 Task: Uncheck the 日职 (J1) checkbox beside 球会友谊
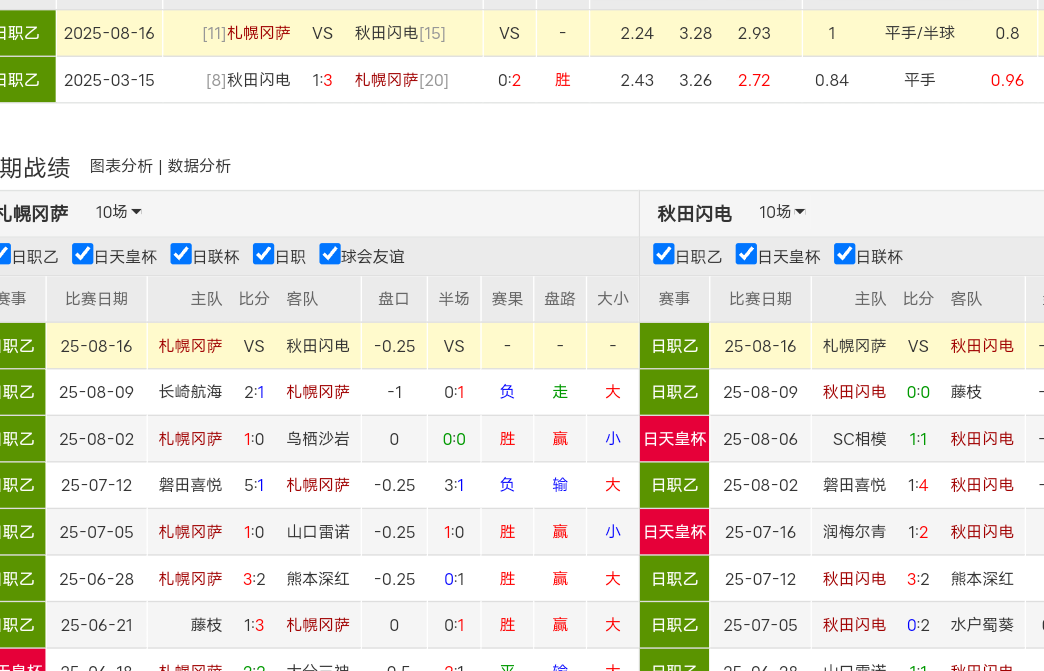(x=264, y=254)
